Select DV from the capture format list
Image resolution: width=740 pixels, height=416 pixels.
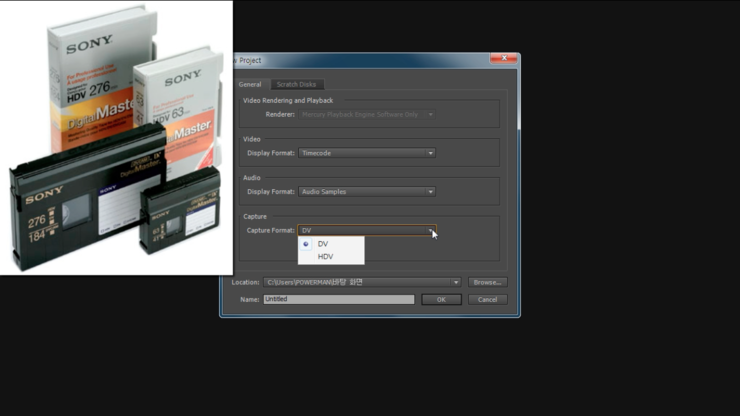[x=331, y=244]
